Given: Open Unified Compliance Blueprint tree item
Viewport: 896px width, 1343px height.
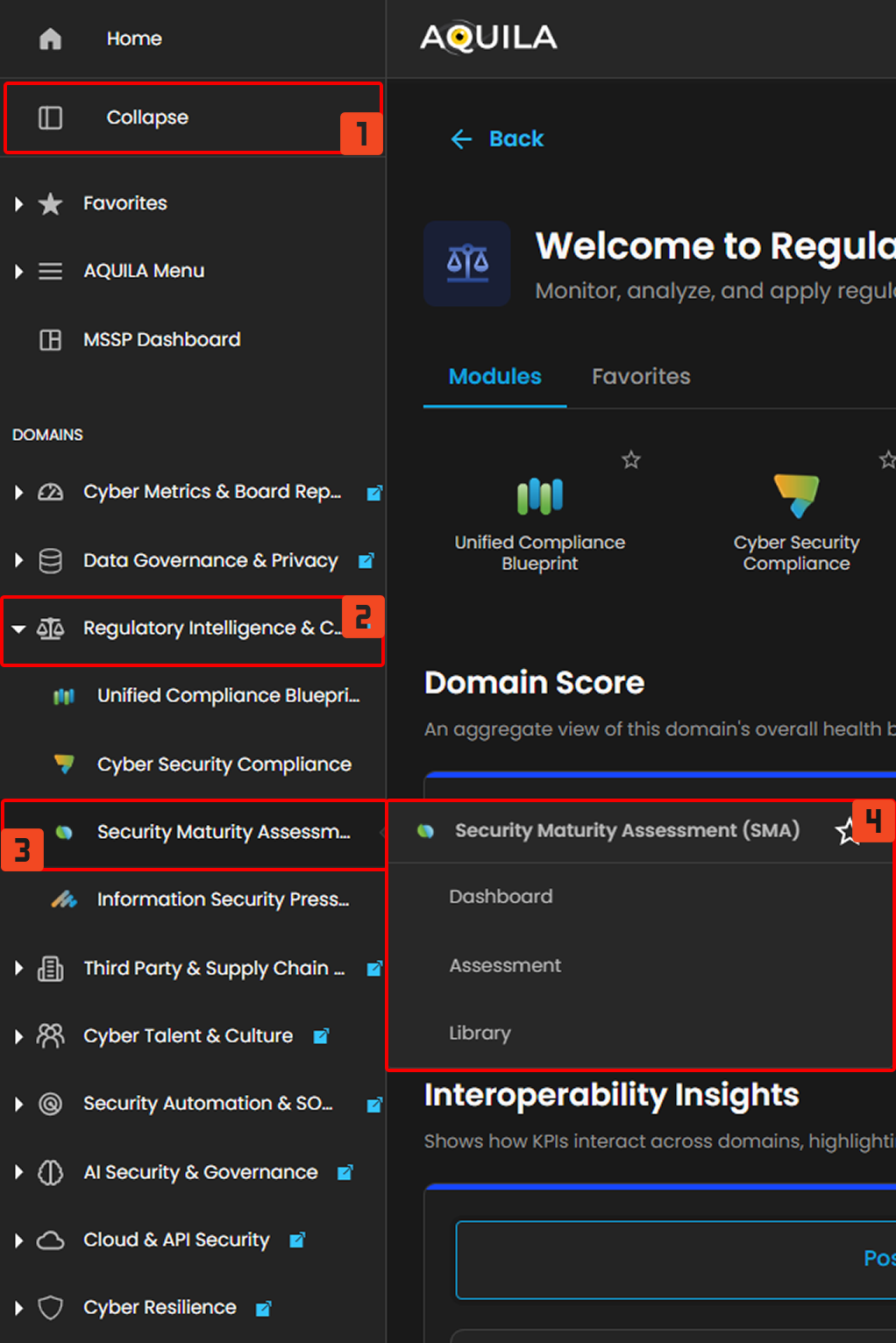Looking at the screenshot, I should coord(229,696).
